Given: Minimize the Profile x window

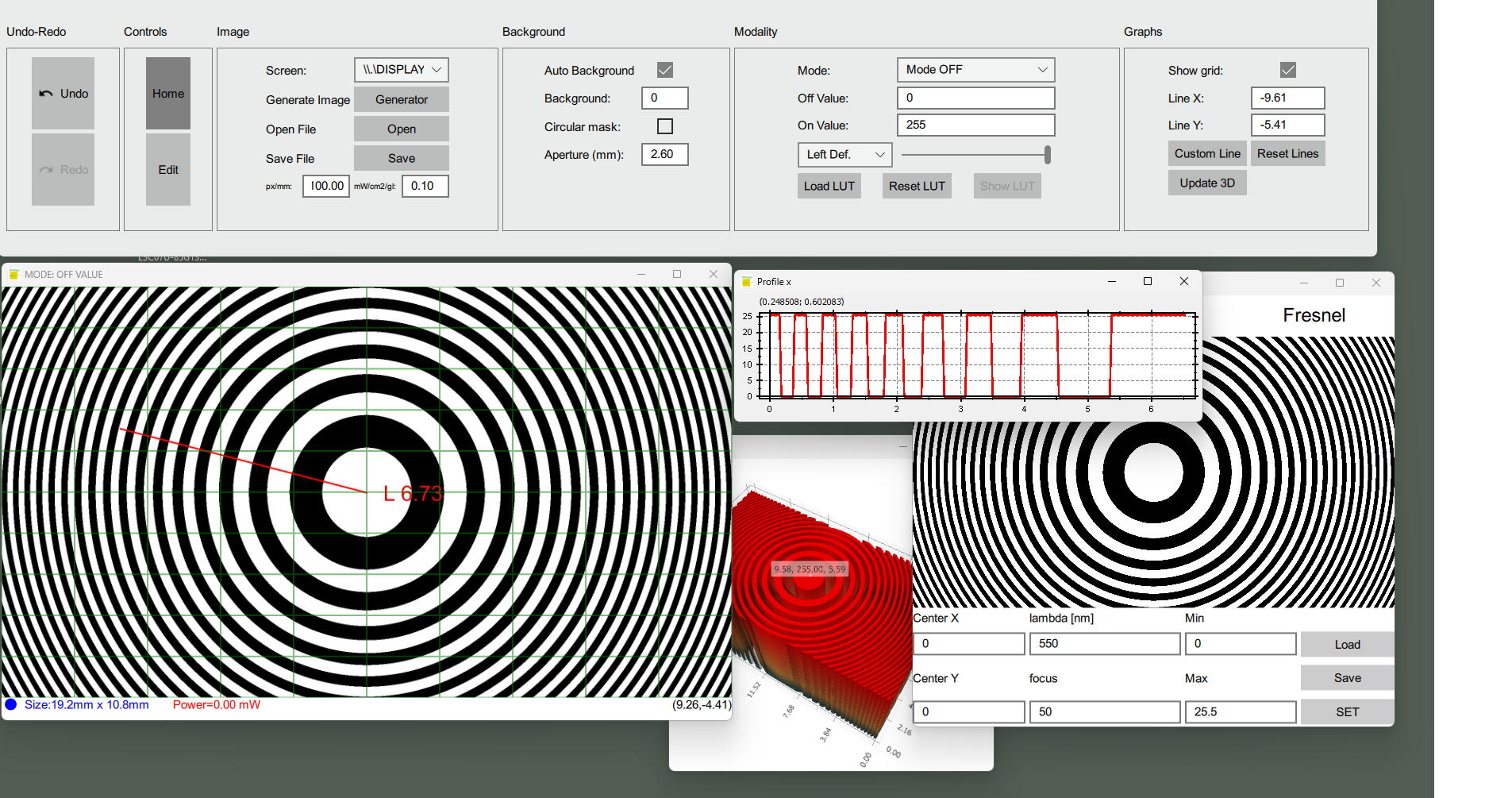Looking at the screenshot, I should [x=1112, y=281].
